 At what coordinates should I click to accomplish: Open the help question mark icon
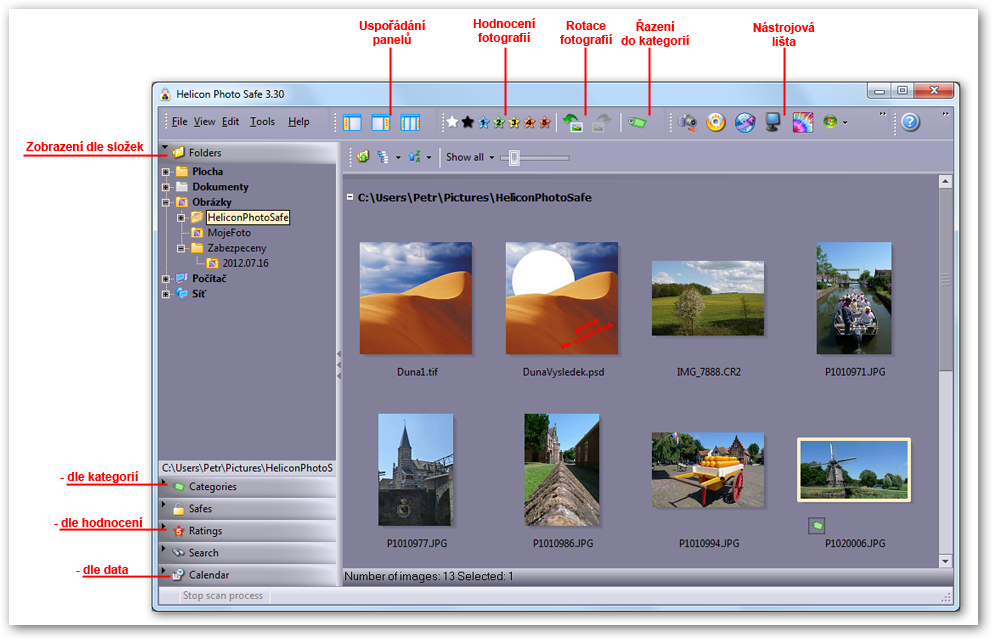910,122
